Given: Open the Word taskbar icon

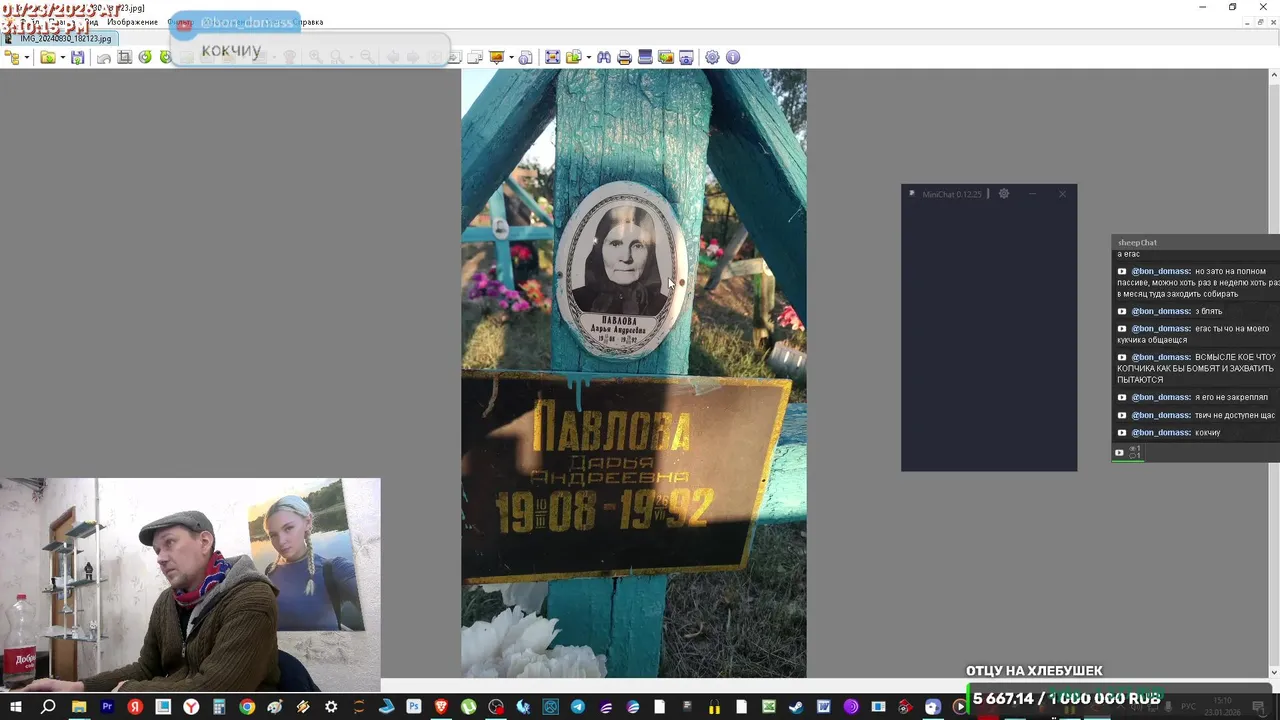Looking at the screenshot, I should pos(823,707).
